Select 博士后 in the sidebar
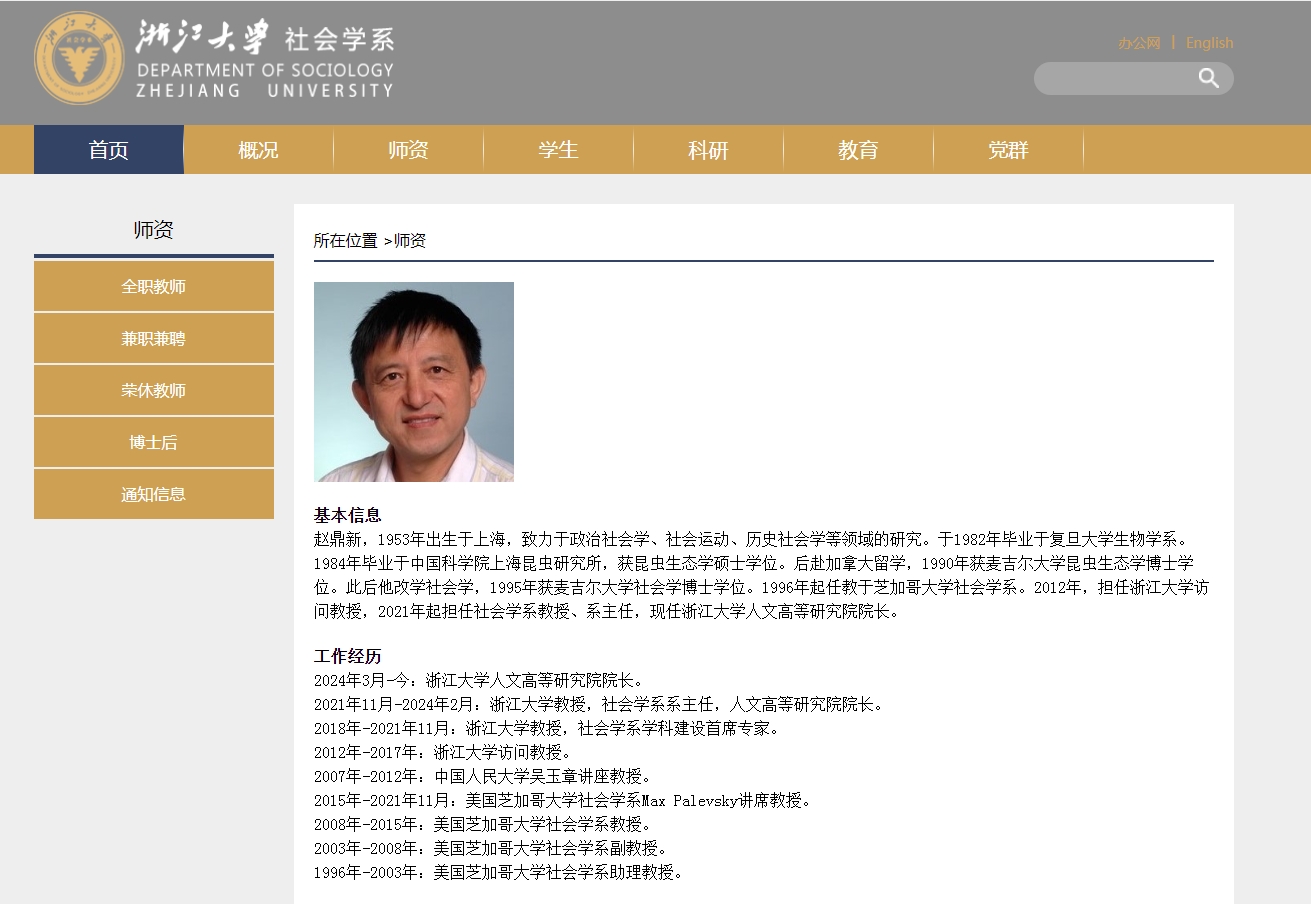Image resolution: width=1311 pixels, height=904 pixels. [x=154, y=443]
